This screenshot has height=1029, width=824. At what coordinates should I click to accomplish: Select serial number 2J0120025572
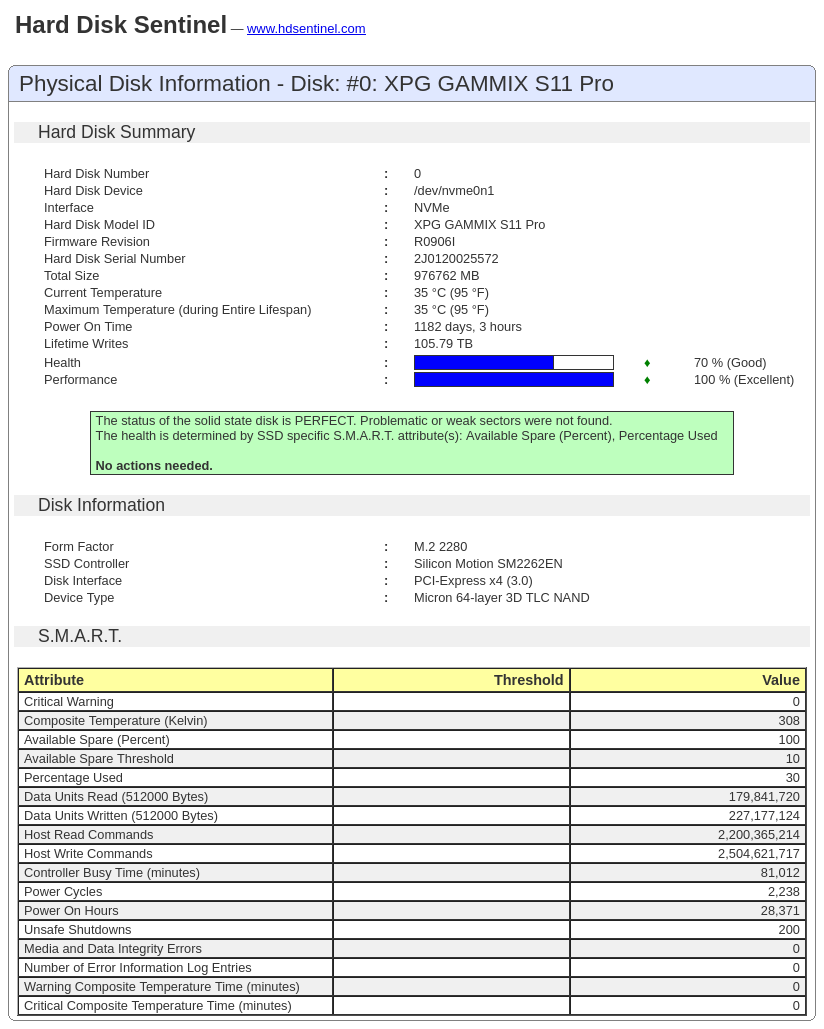(x=456, y=259)
